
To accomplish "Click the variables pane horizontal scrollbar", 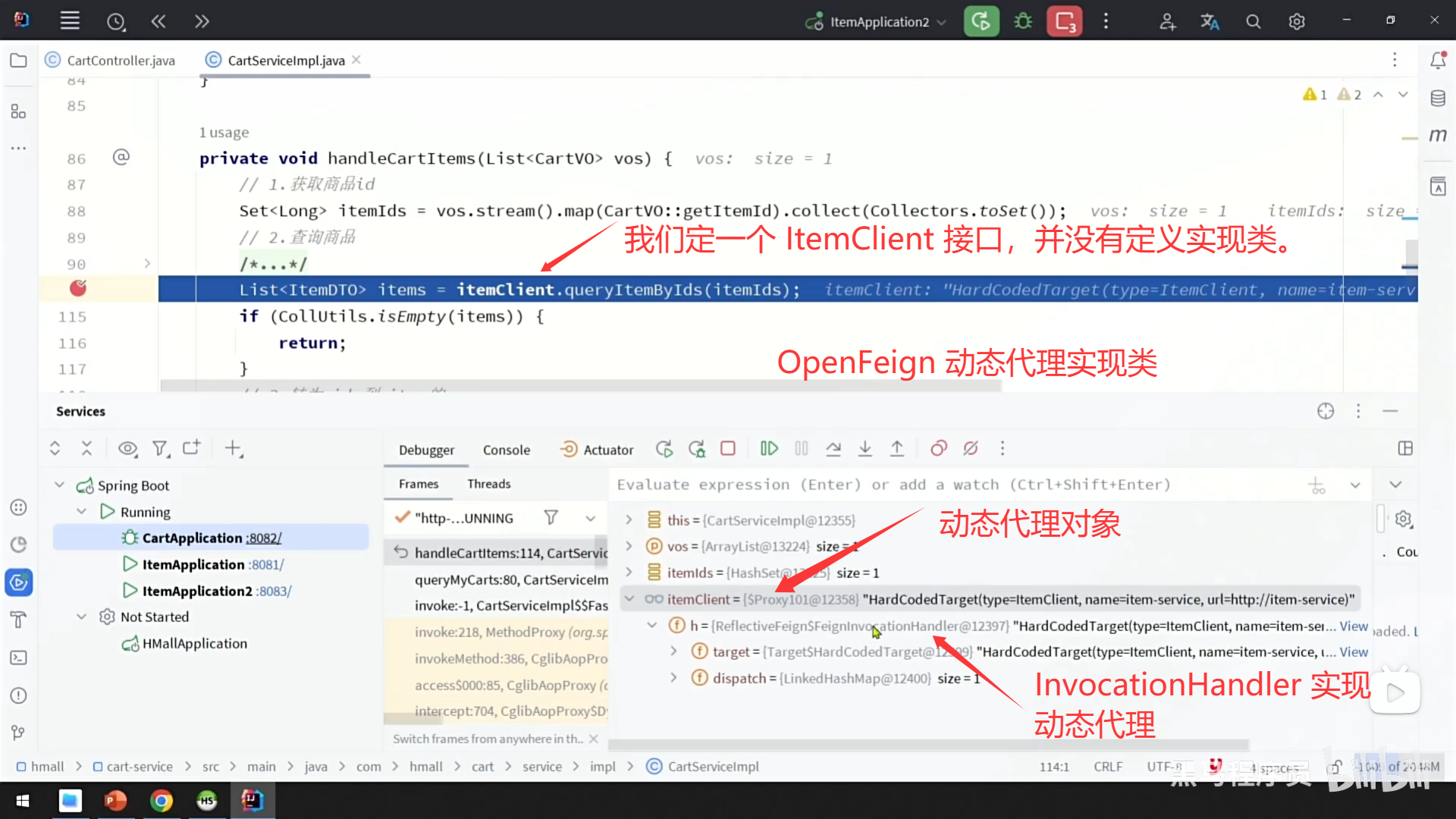I will [929, 745].
